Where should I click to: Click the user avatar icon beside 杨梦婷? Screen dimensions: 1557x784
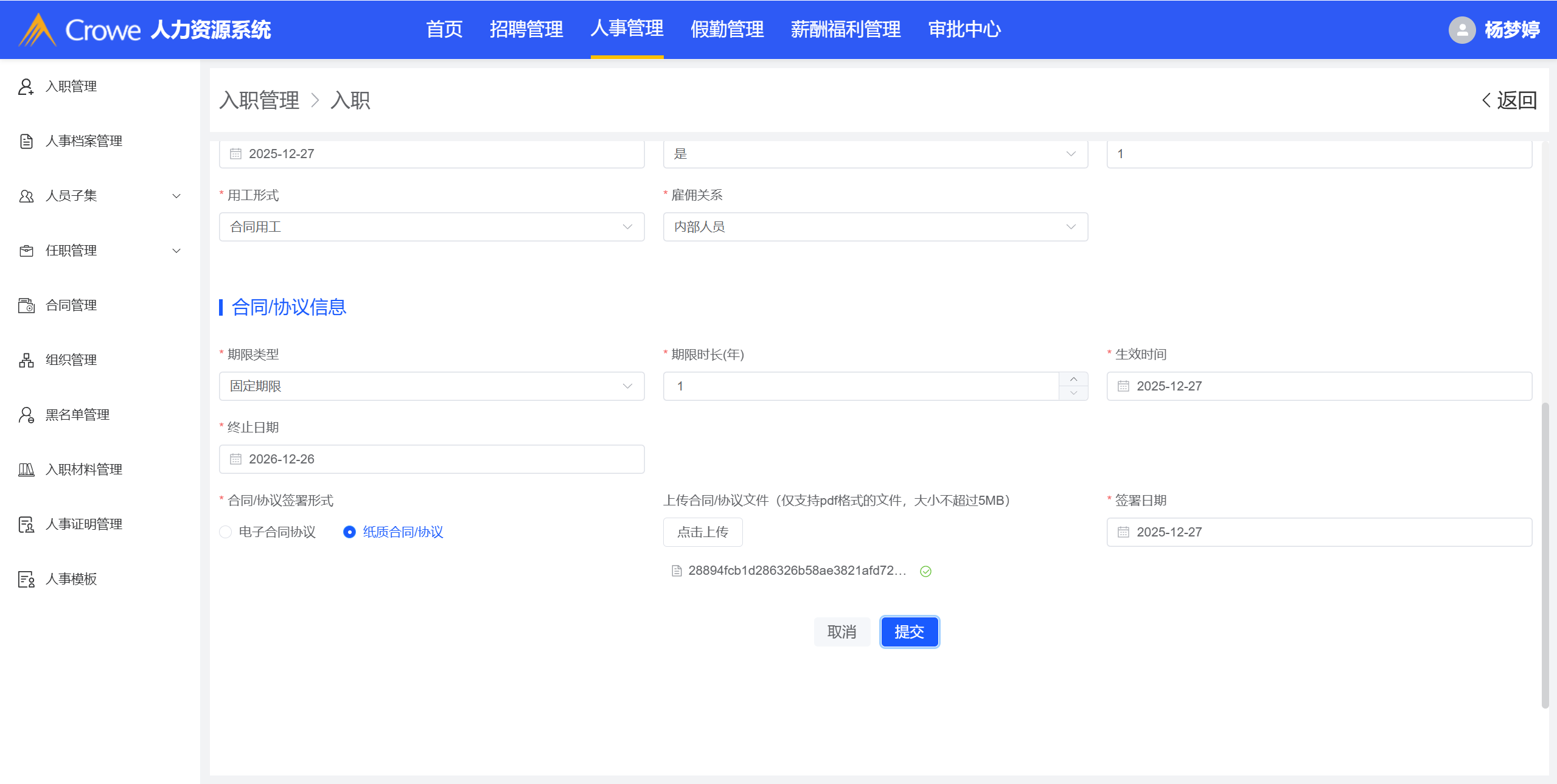point(1461,30)
